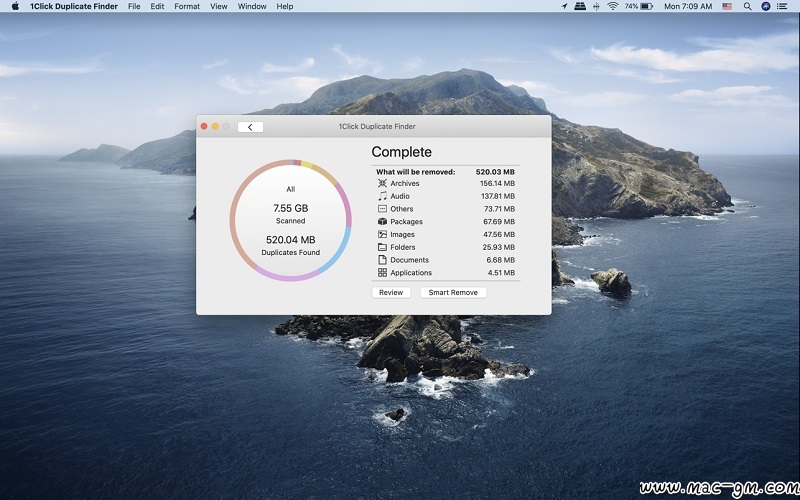Open the Review button
Viewport: 800px width, 500px height.
391,292
